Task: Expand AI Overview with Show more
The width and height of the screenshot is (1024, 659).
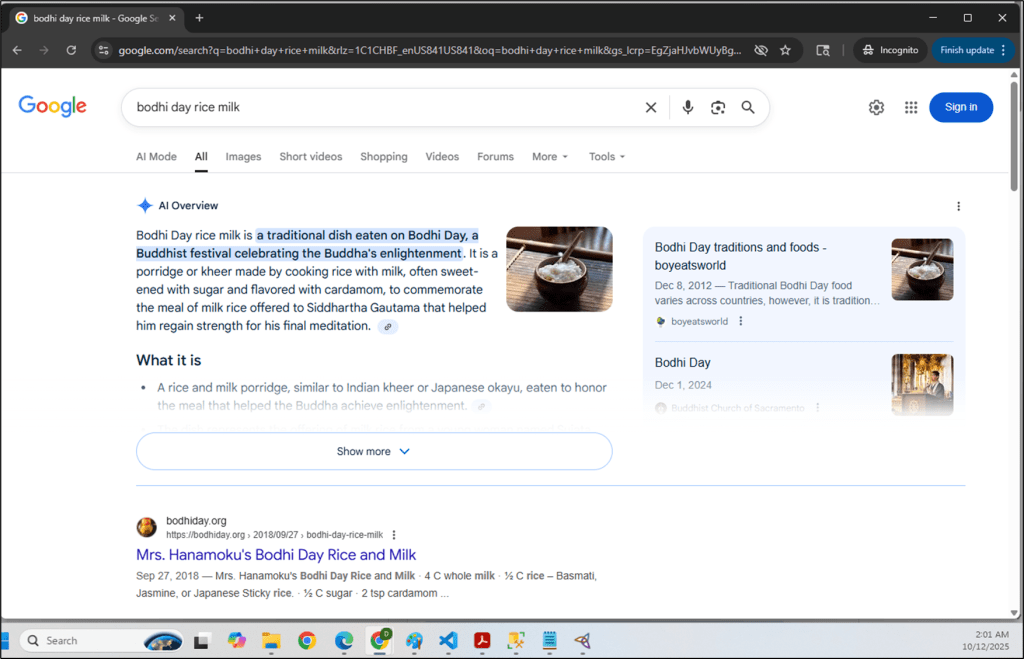Action: [374, 452]
